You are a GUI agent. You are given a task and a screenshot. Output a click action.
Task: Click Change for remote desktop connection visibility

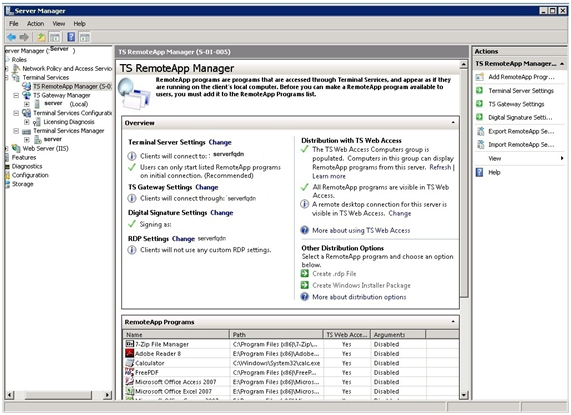coord(399,213)
